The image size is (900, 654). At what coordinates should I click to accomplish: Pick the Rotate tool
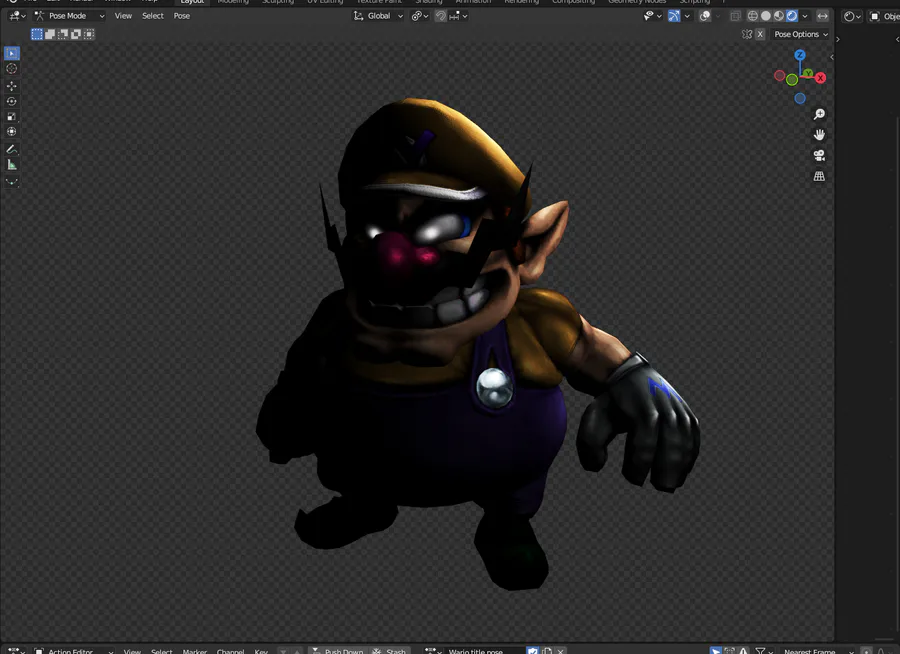[x=11, y=101]
